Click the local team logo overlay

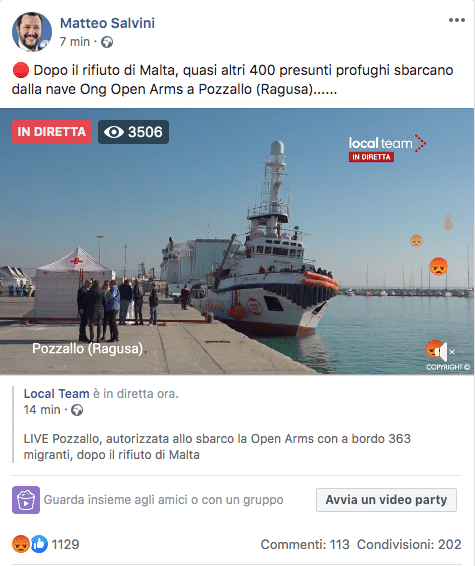click(x=387, y=148)
